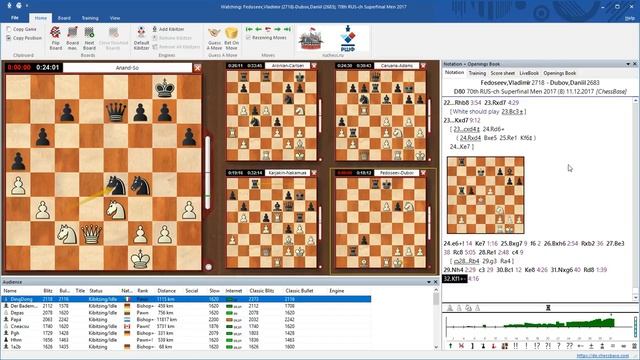Click Add Kibitzer in Engines group
The width and height of the screenshot is (640, 360).
168,29
